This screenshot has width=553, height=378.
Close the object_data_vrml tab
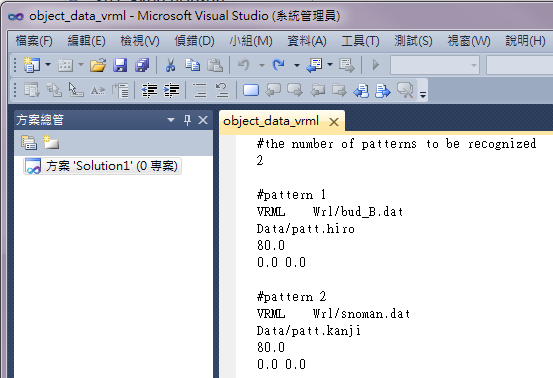[x=334, y=122]
